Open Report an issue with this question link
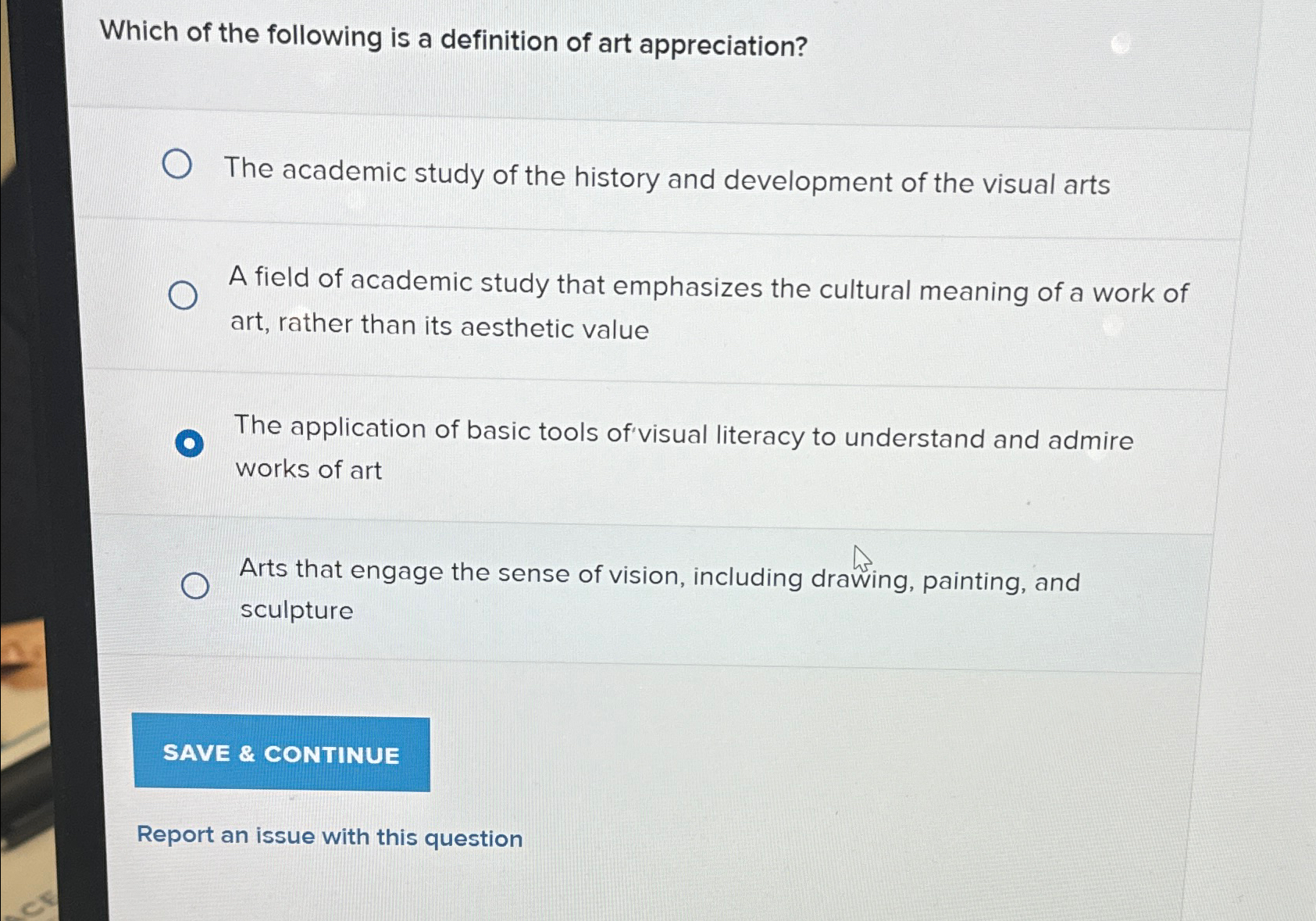This screenshot has height=921, width=1316. 330,837
